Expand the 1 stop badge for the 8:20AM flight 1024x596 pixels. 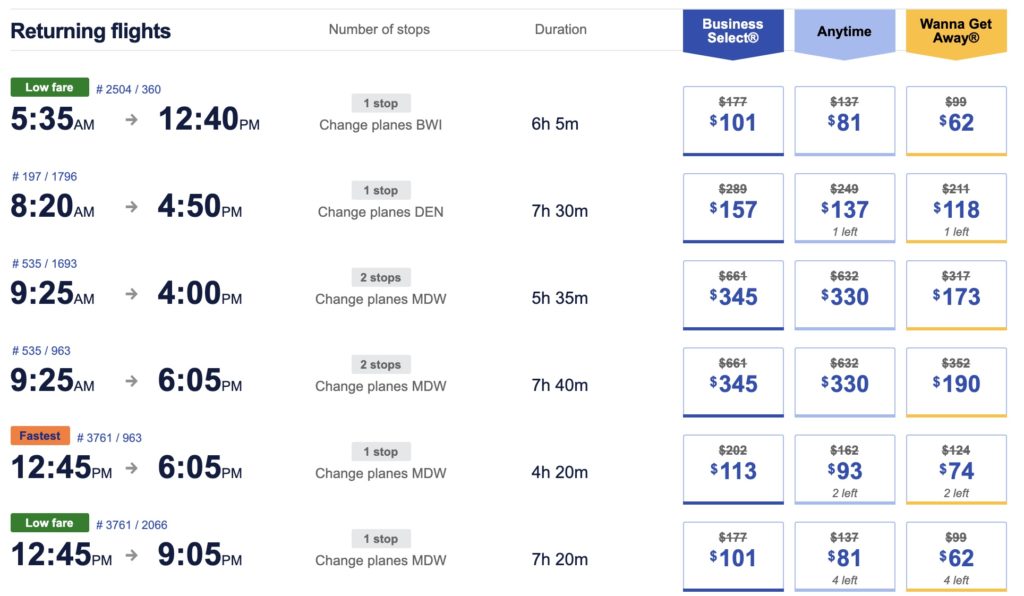[381, 190]
